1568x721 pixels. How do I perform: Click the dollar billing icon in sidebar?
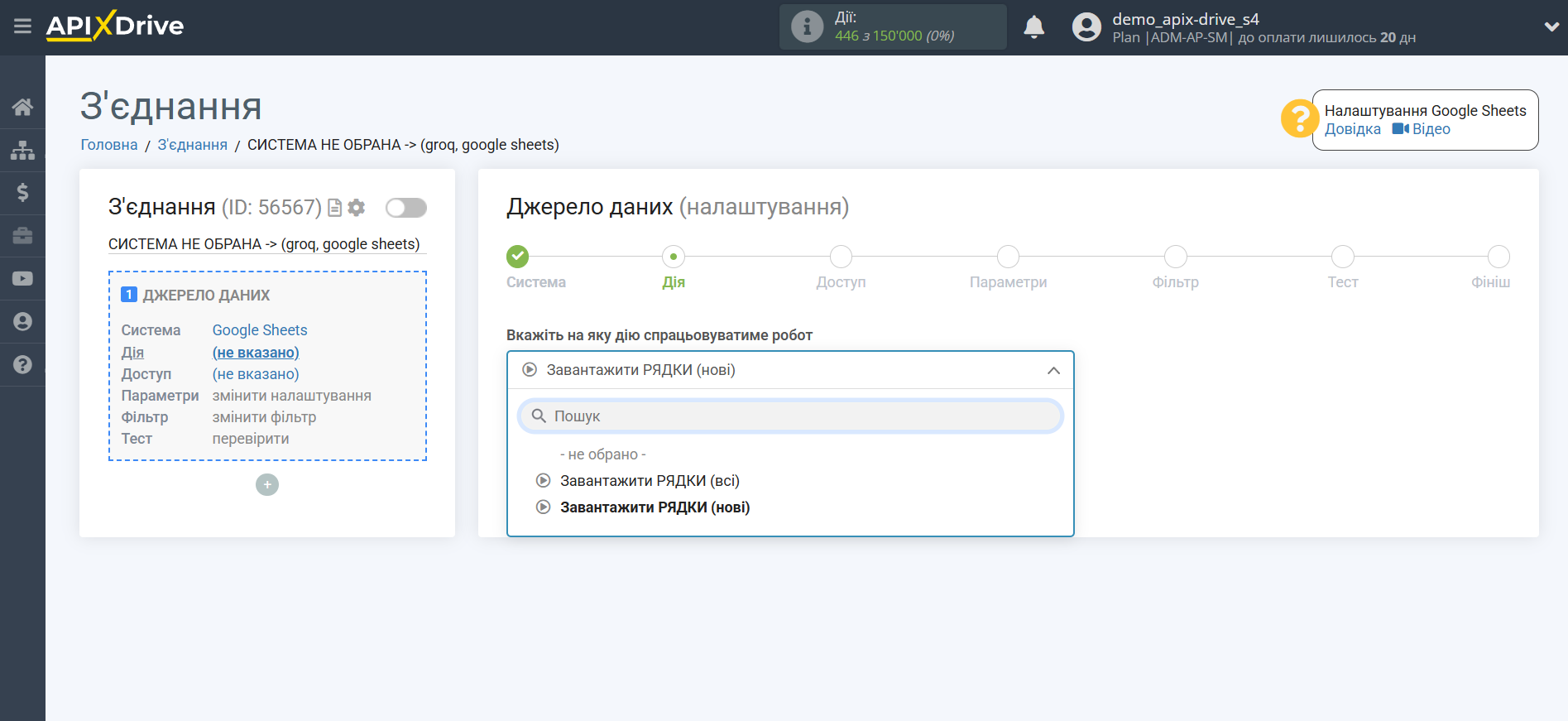[x=22, y=193]
